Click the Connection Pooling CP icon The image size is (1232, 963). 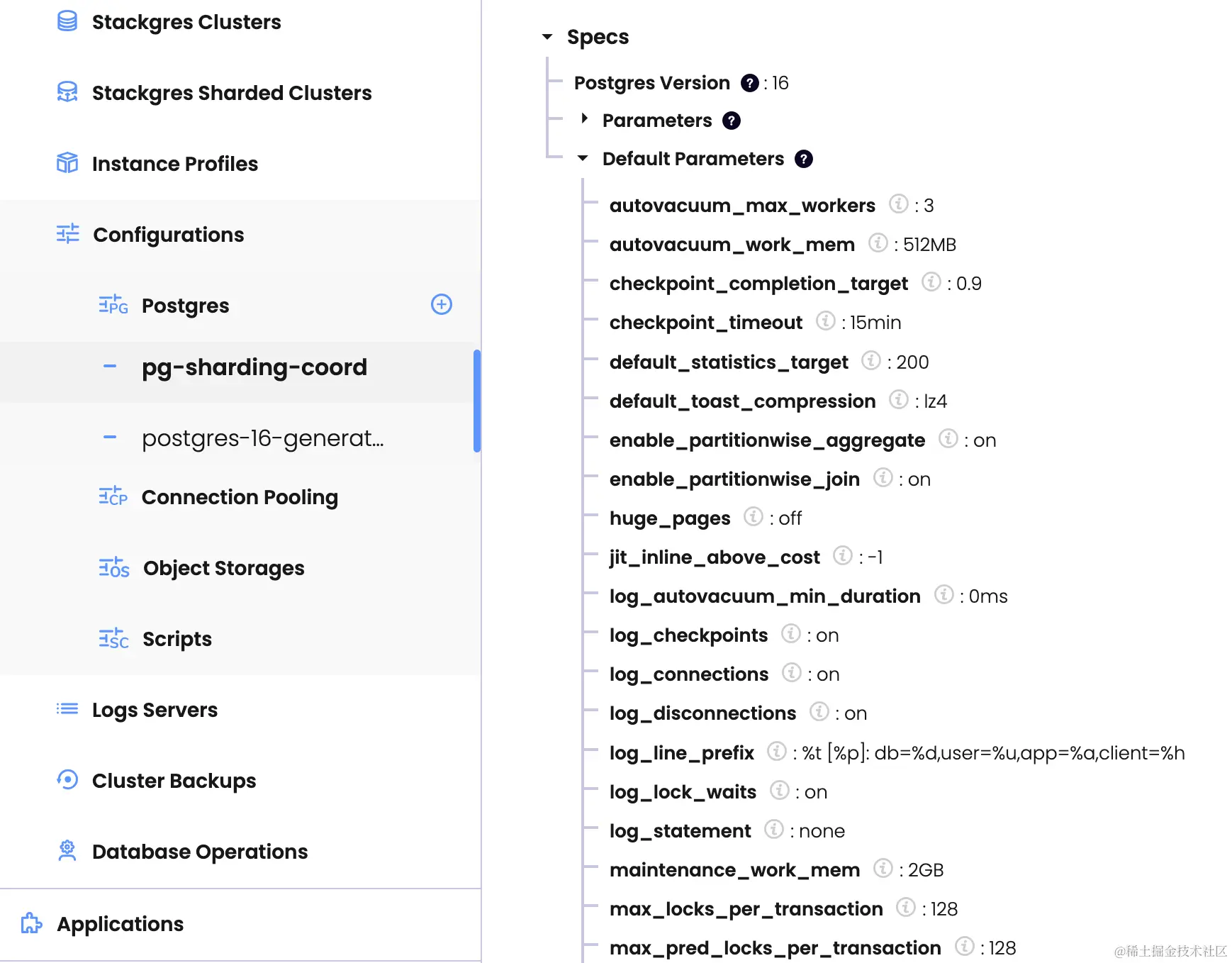pos(113,496)
